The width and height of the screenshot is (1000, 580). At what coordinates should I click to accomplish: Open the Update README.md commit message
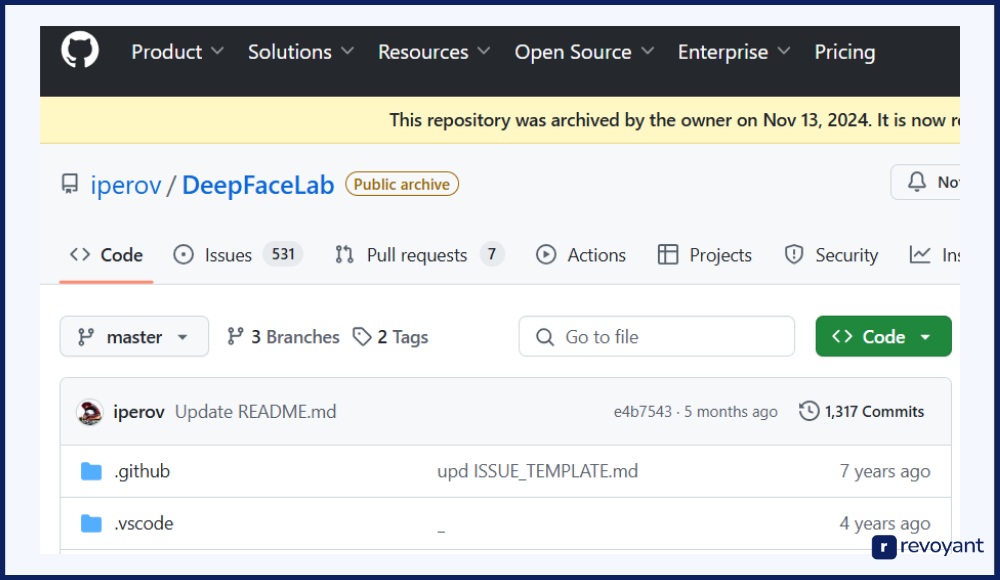(x=256, y=412)
